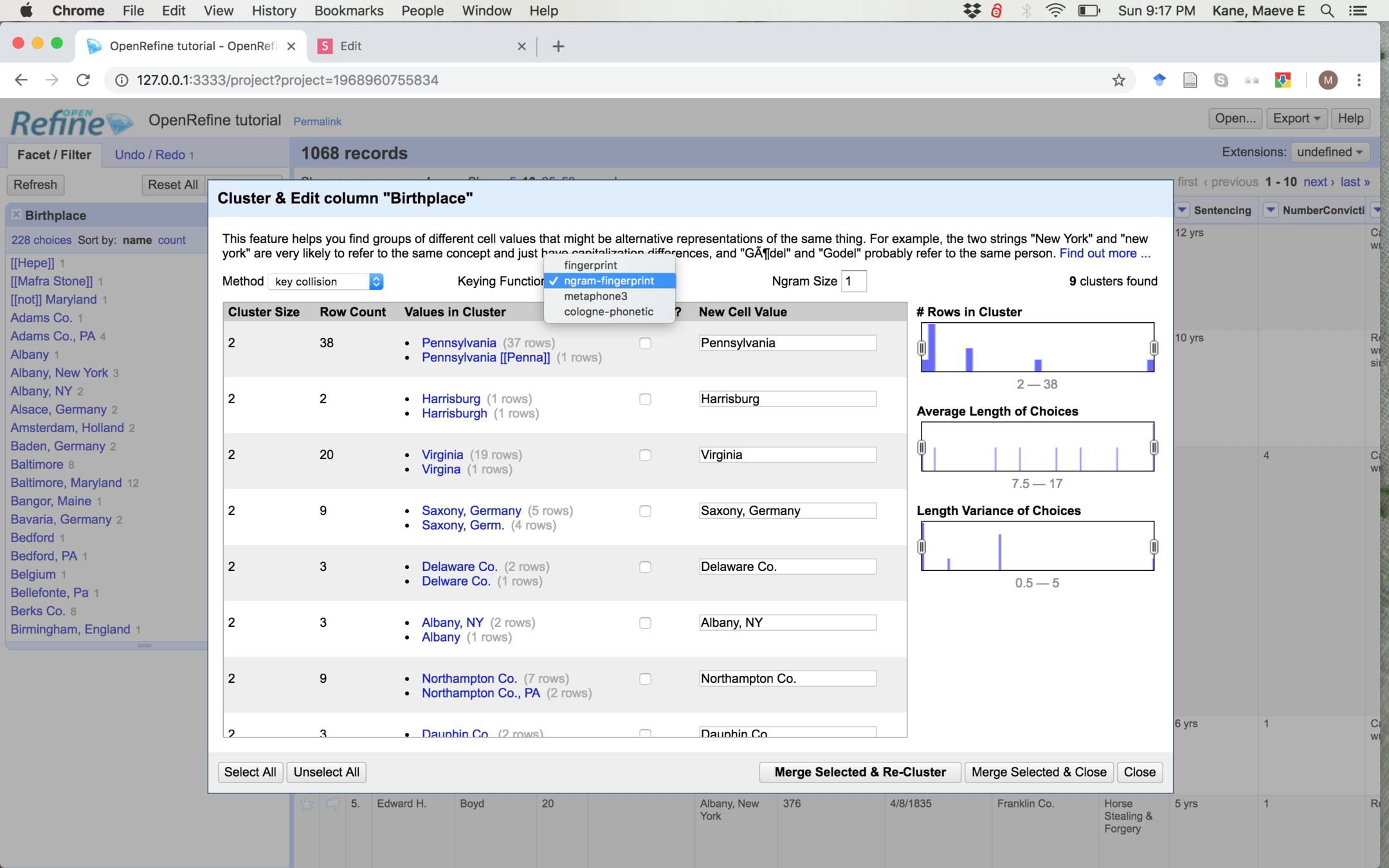Click Merge Selected & Re-Cluster button
The height and width of the screenshot is (868, 1389).
coord(859,772)
